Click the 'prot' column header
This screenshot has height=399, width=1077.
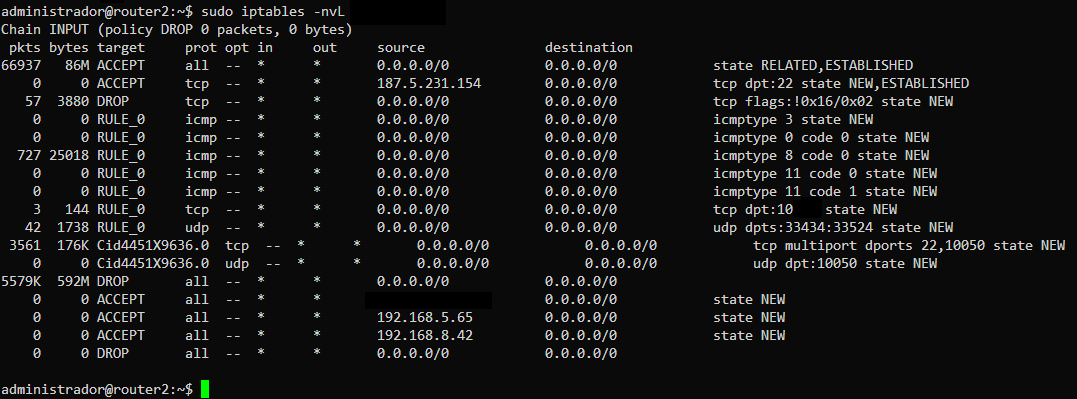[x=201, y=48]
